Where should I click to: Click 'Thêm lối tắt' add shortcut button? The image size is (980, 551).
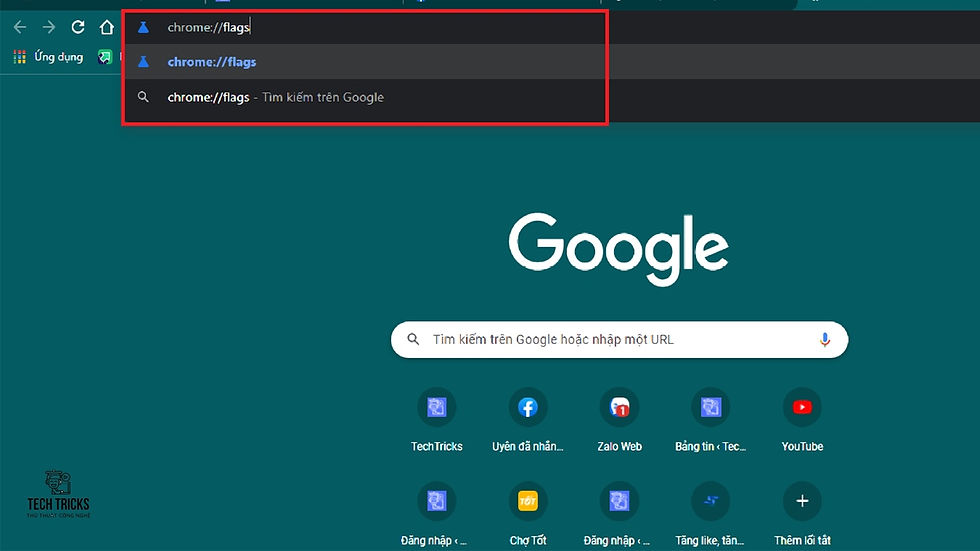(x=802, y=514)
